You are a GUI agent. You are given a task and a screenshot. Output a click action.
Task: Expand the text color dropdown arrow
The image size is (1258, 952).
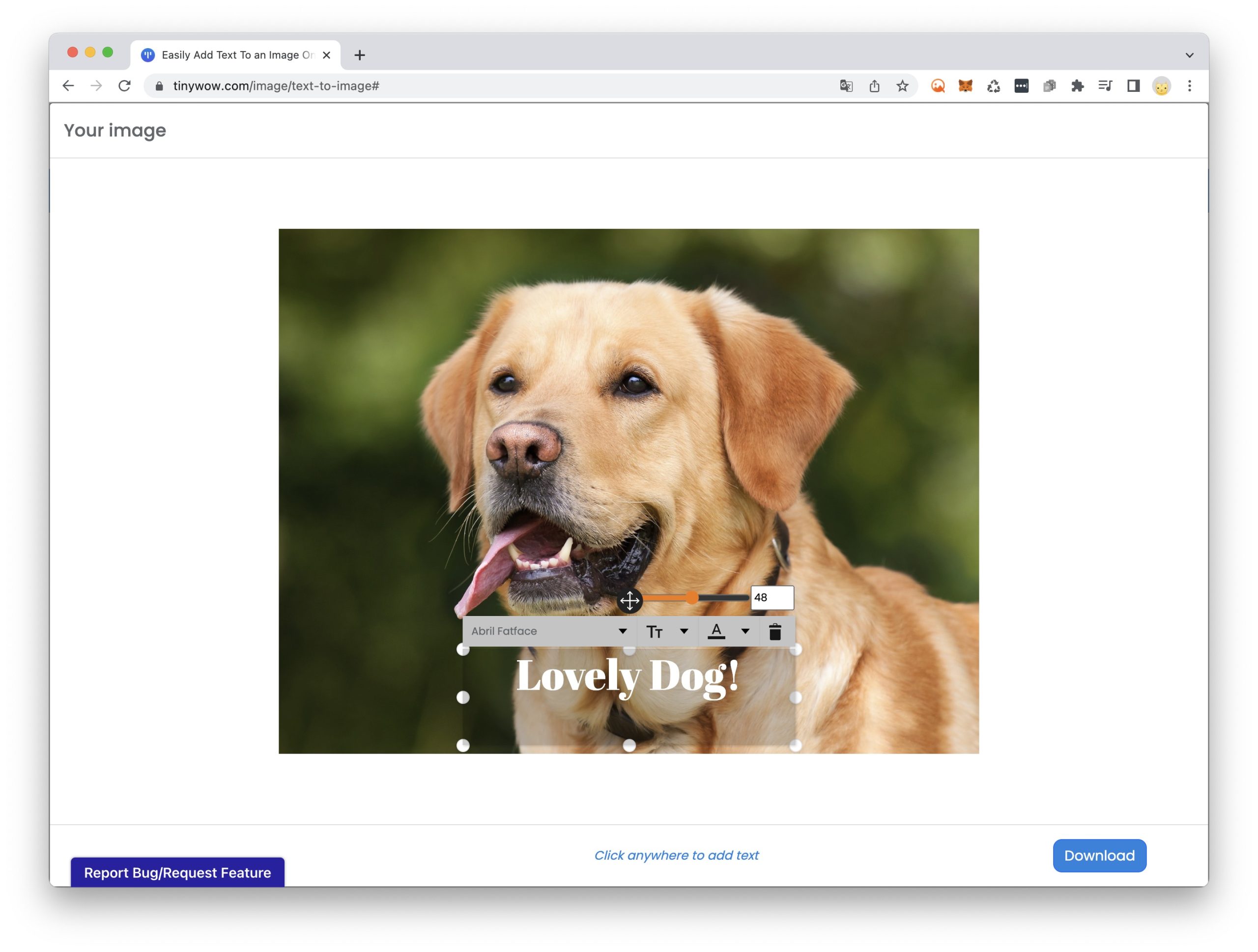click(x=745, y=631)
